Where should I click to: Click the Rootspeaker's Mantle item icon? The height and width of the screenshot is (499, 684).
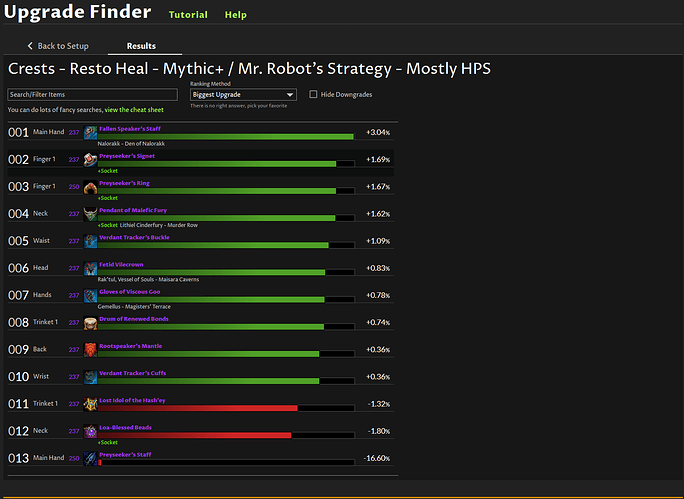click(x=90, y=350)
